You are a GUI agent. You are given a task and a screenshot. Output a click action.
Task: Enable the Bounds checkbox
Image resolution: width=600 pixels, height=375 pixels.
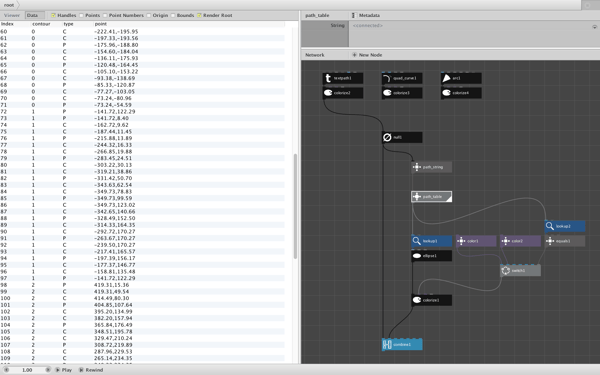(x=173, y=15)
